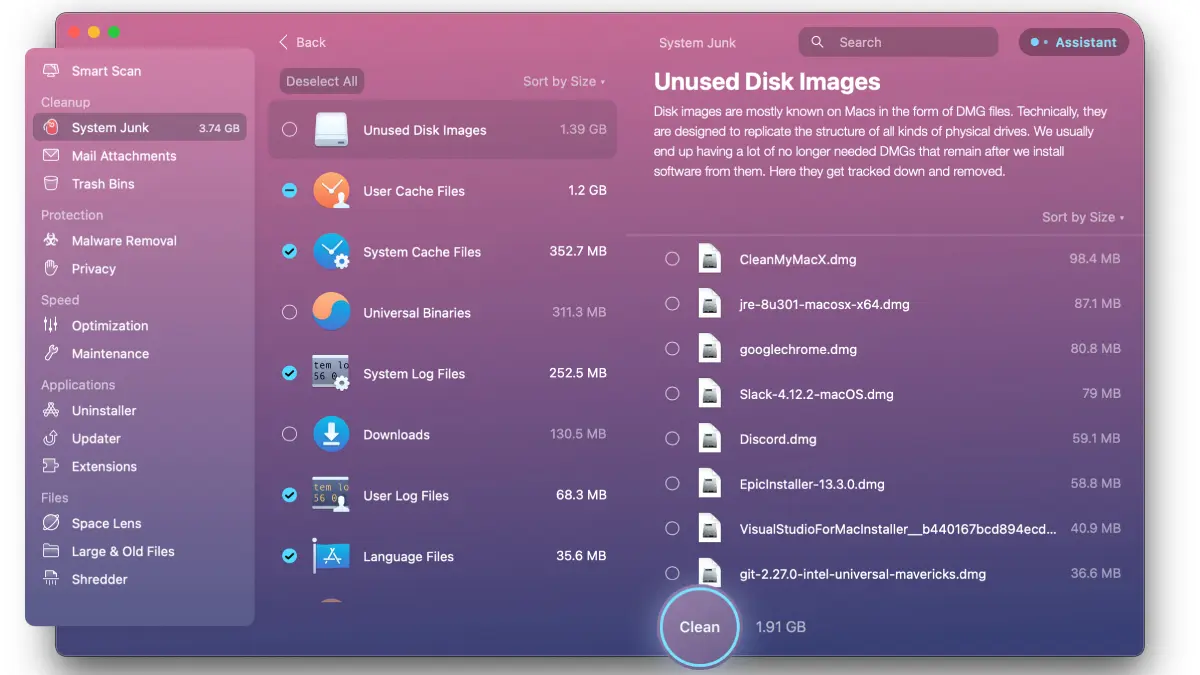Open Large & Old Files folder icon
The image size is (1200, 675).
click(x=51, y=552)
